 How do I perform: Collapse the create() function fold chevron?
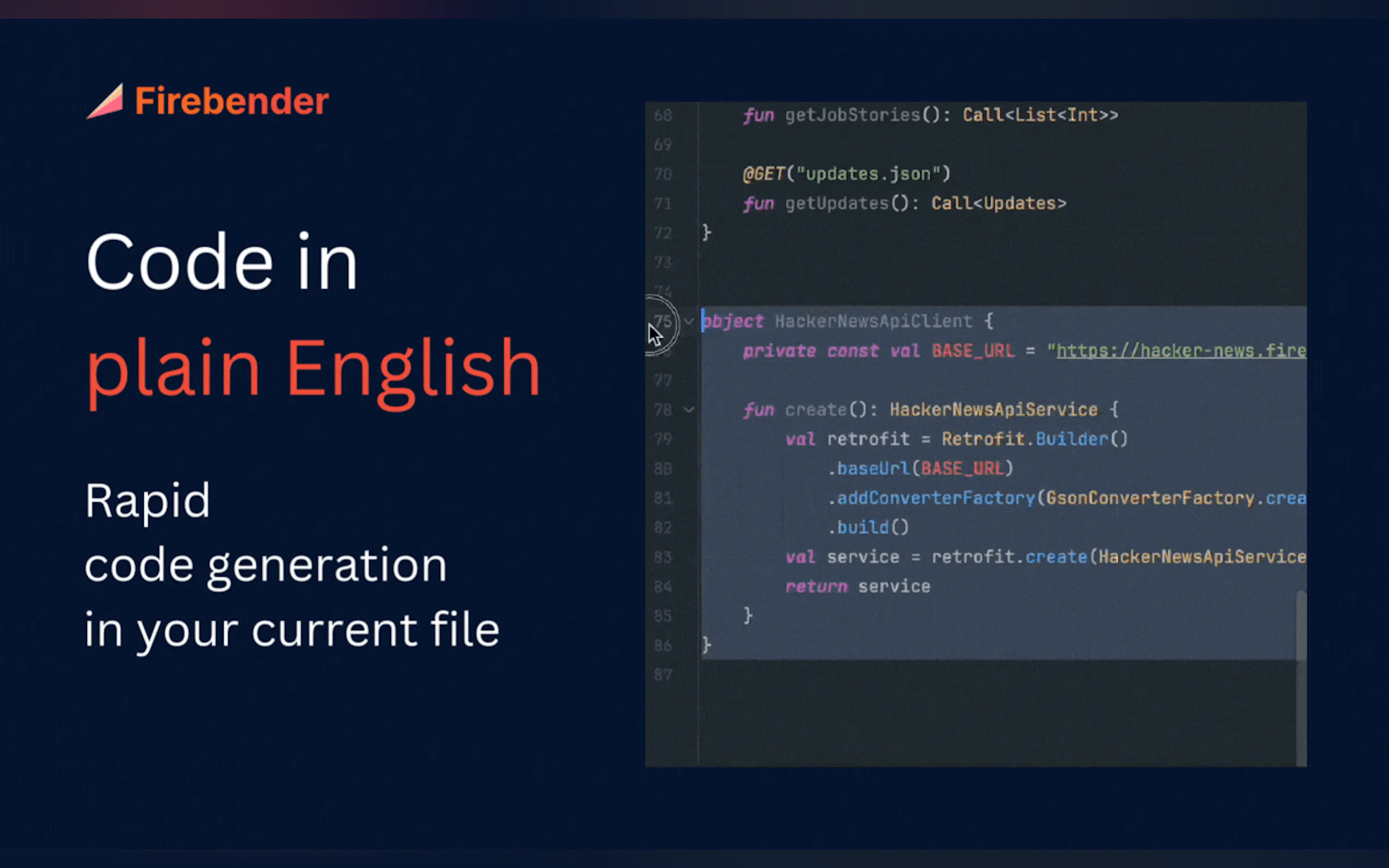(688, 410)
